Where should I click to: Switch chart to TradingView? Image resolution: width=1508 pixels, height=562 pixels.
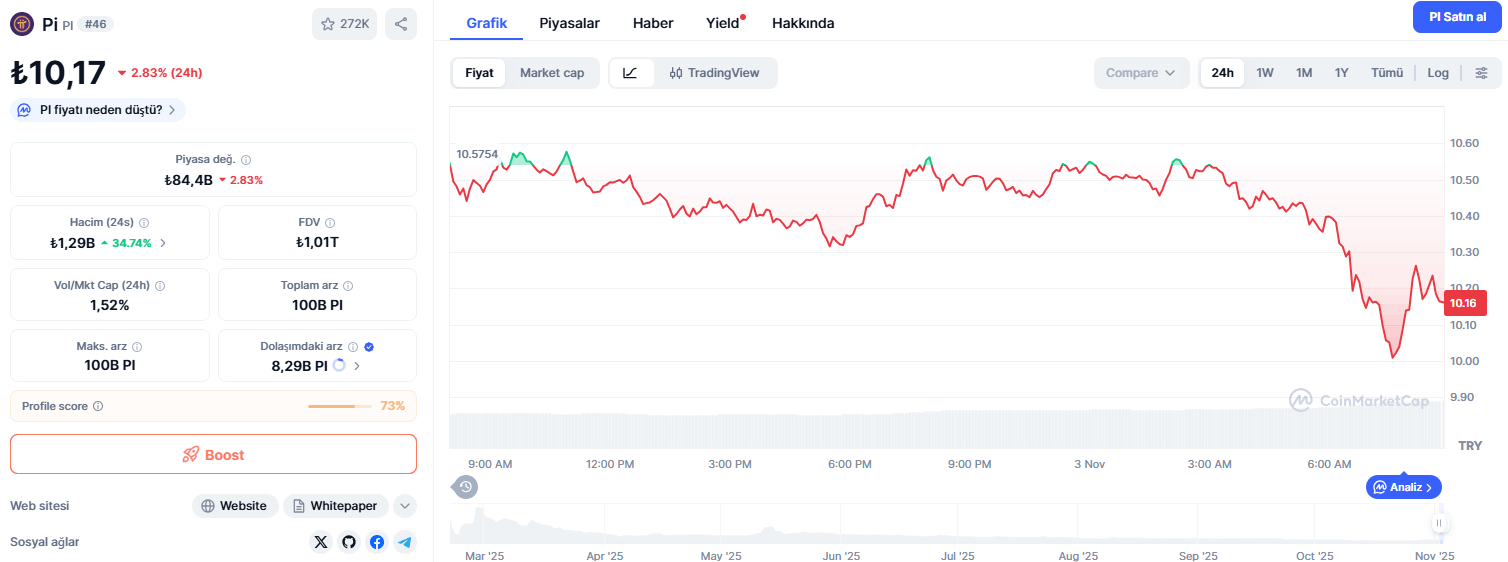(714, 73)
